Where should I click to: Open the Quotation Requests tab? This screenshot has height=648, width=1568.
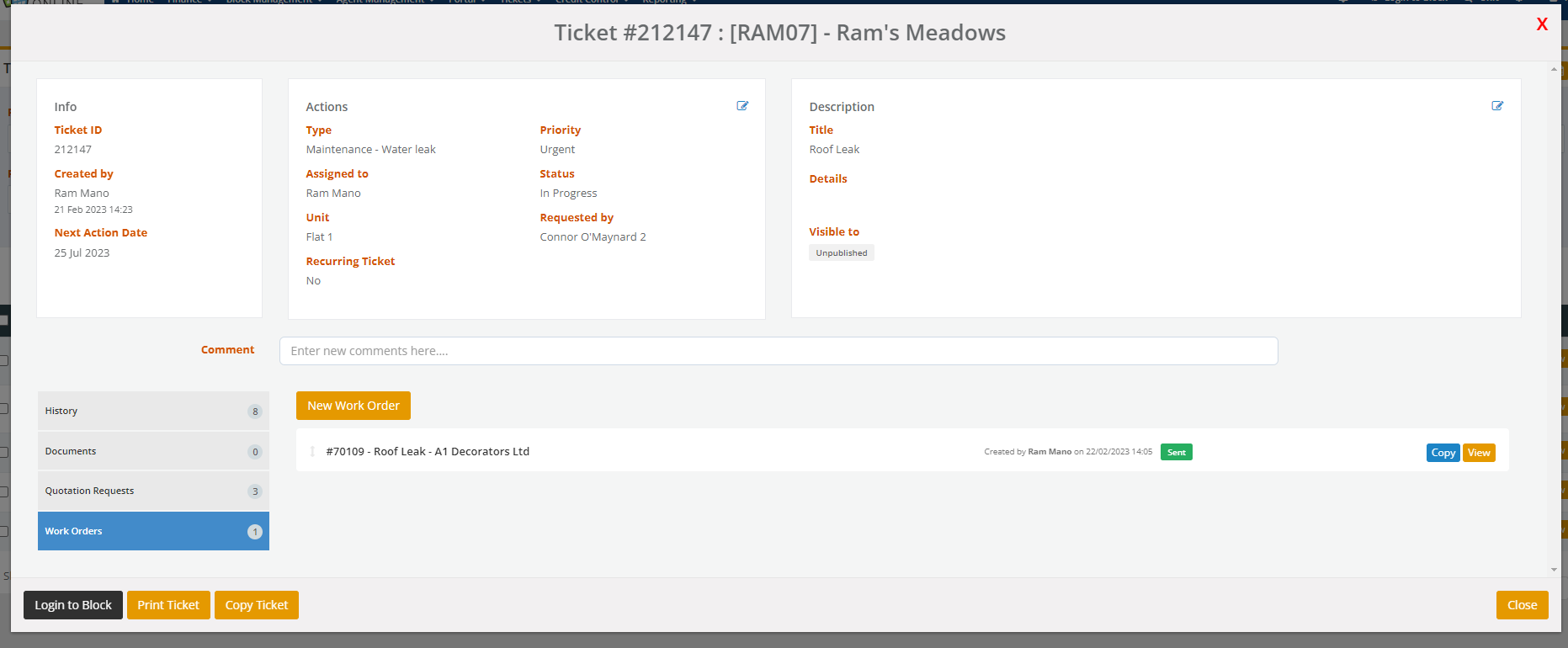pos(153,491)
